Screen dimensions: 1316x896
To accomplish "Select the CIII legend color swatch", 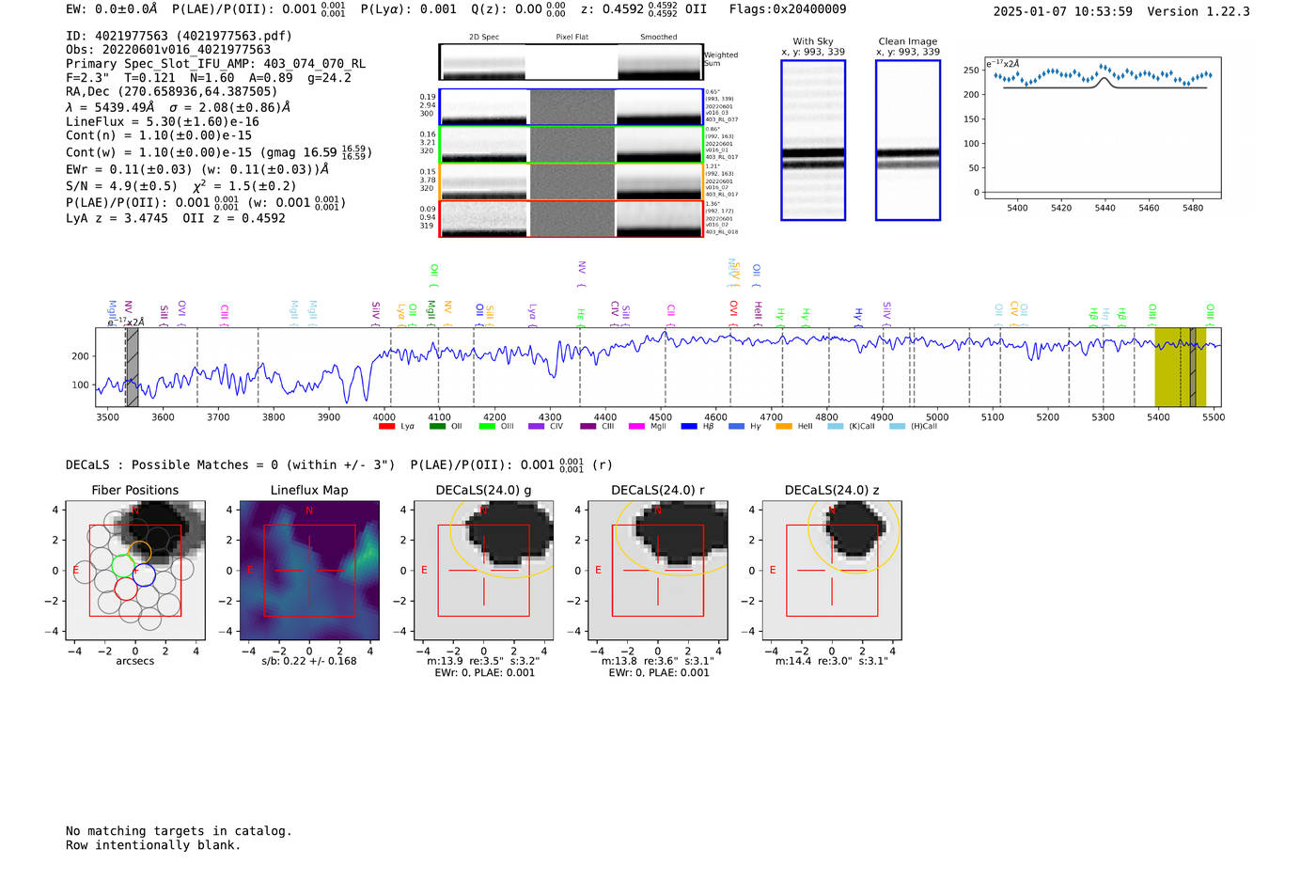I will [x=588, y=427].
